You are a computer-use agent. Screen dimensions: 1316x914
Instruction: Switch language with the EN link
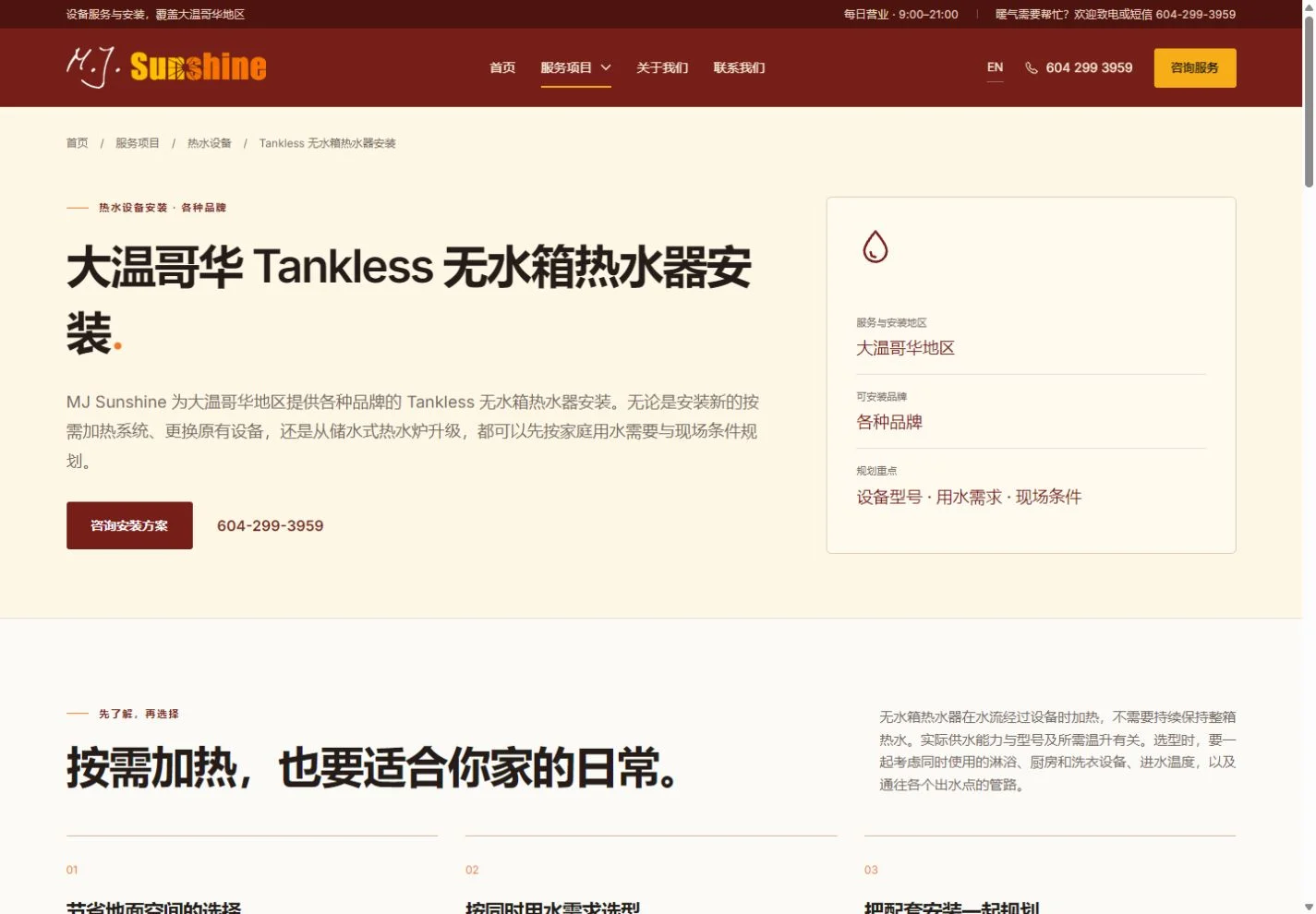click(x=995, y=67)
